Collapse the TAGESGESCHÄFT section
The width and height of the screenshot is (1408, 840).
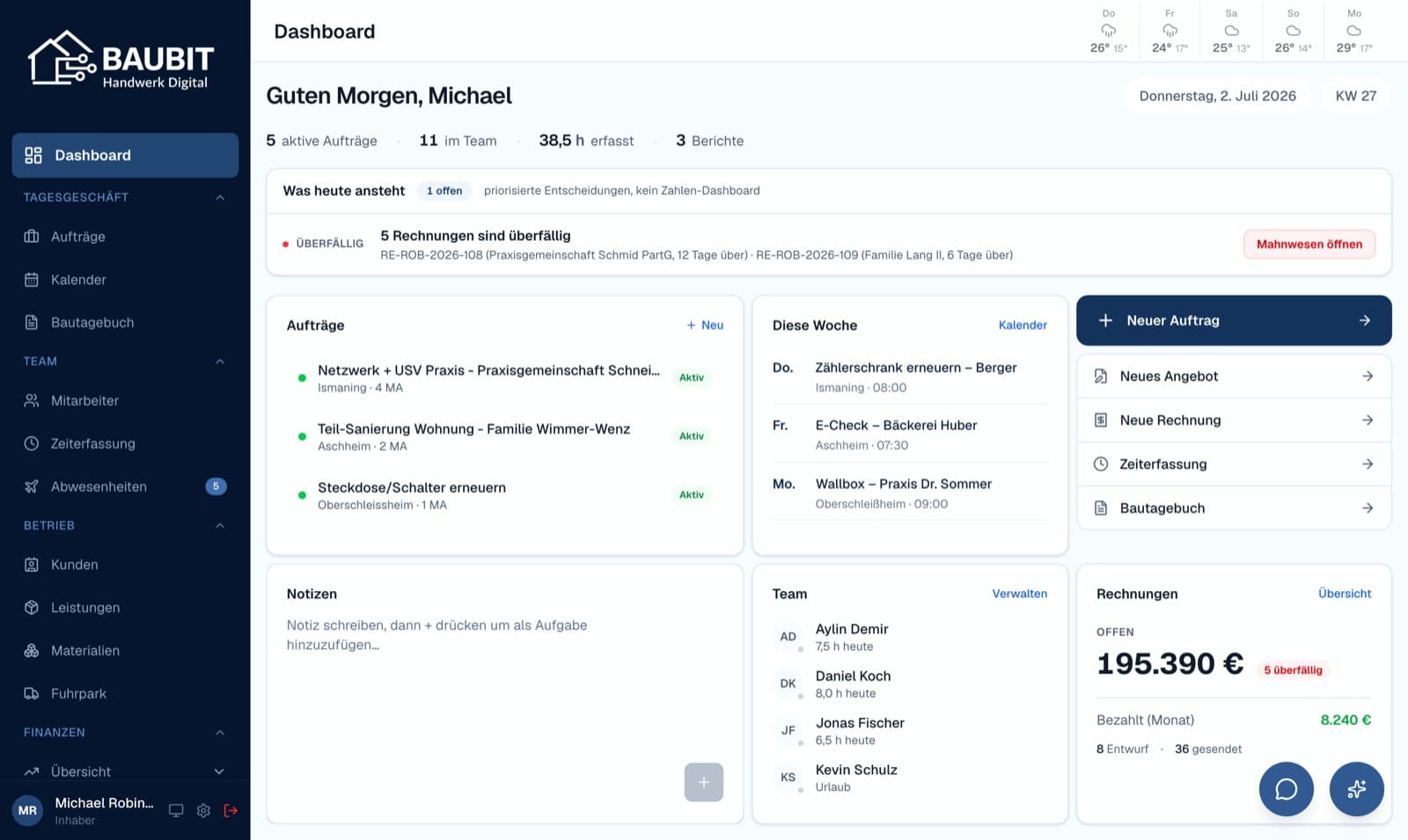click(220, 197)
